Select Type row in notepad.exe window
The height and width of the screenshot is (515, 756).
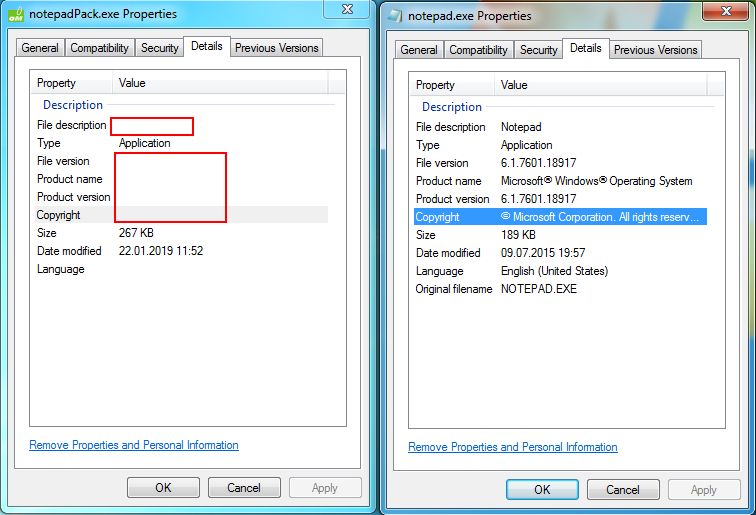560,145
